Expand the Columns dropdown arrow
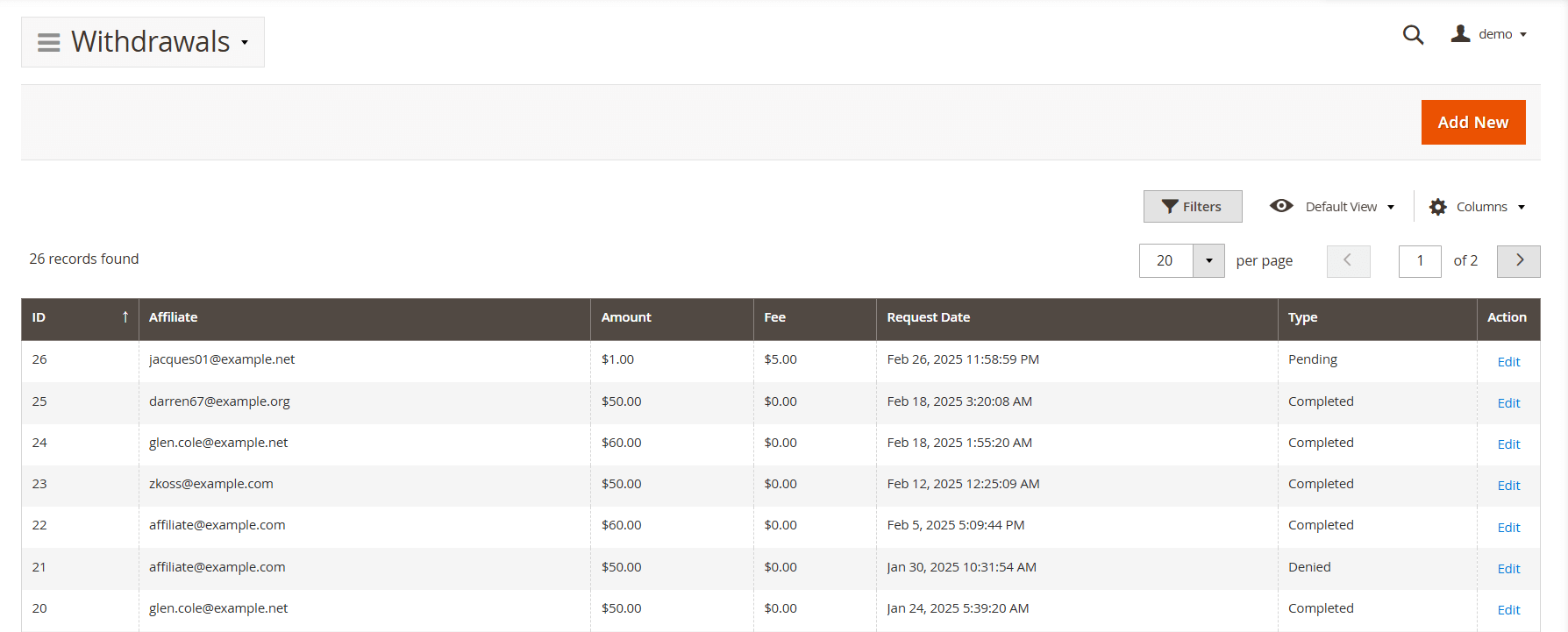 click(x=1522, y=207)
